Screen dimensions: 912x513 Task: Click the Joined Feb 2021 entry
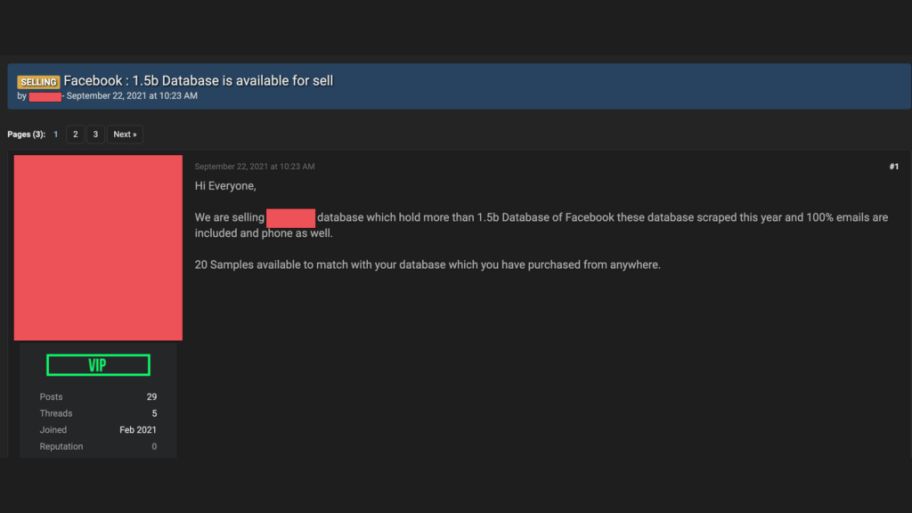coord(98,430)
